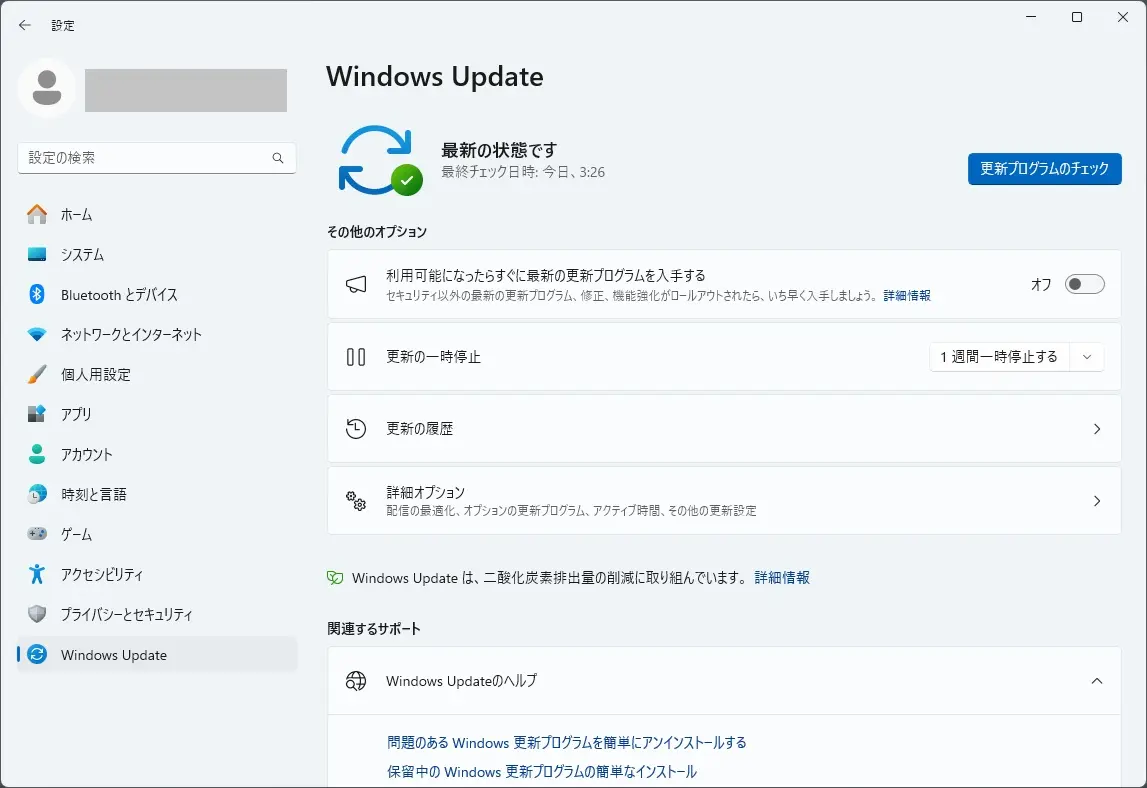Image resolution: width=1147 pixels, height=788 pixels.
Task: Open 個人用設定 settings
Action: pyautogui.click(x=157, y=374)
